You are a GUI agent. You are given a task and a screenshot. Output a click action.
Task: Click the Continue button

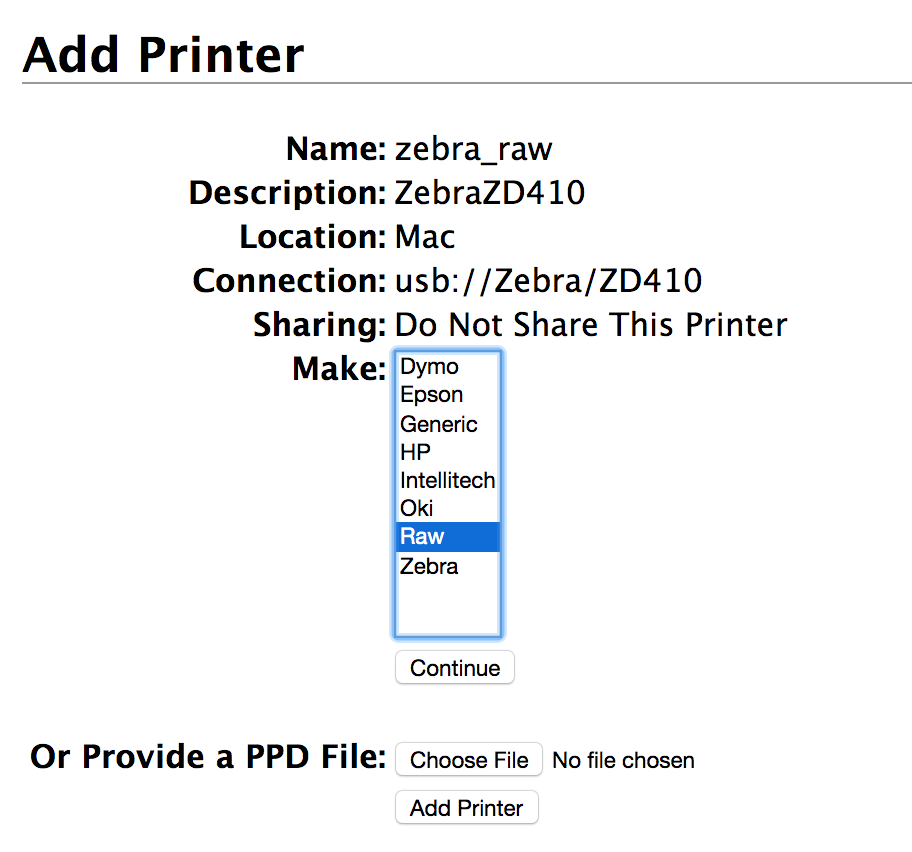tap(455, 667)
